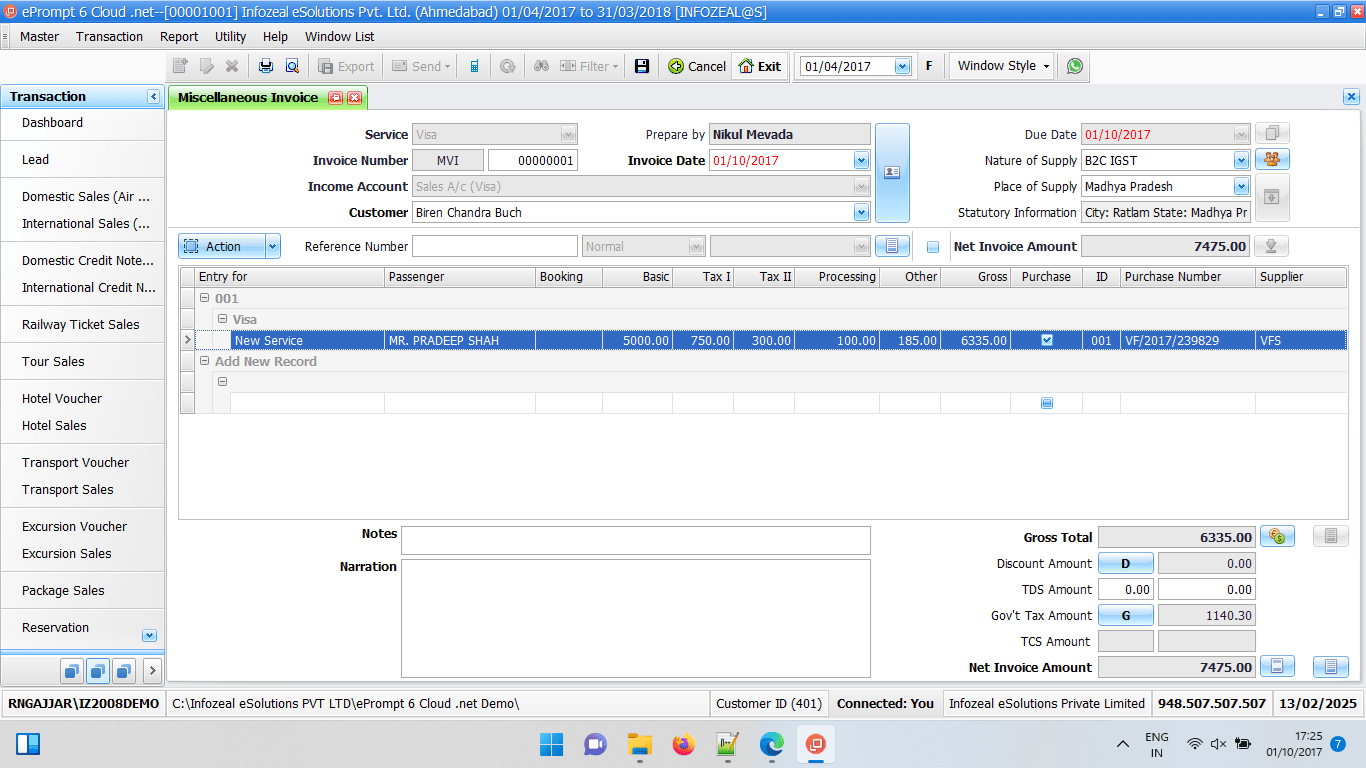Open Dashboard in the sidebar
The image size is (1366, 768).
click(52, 122)
